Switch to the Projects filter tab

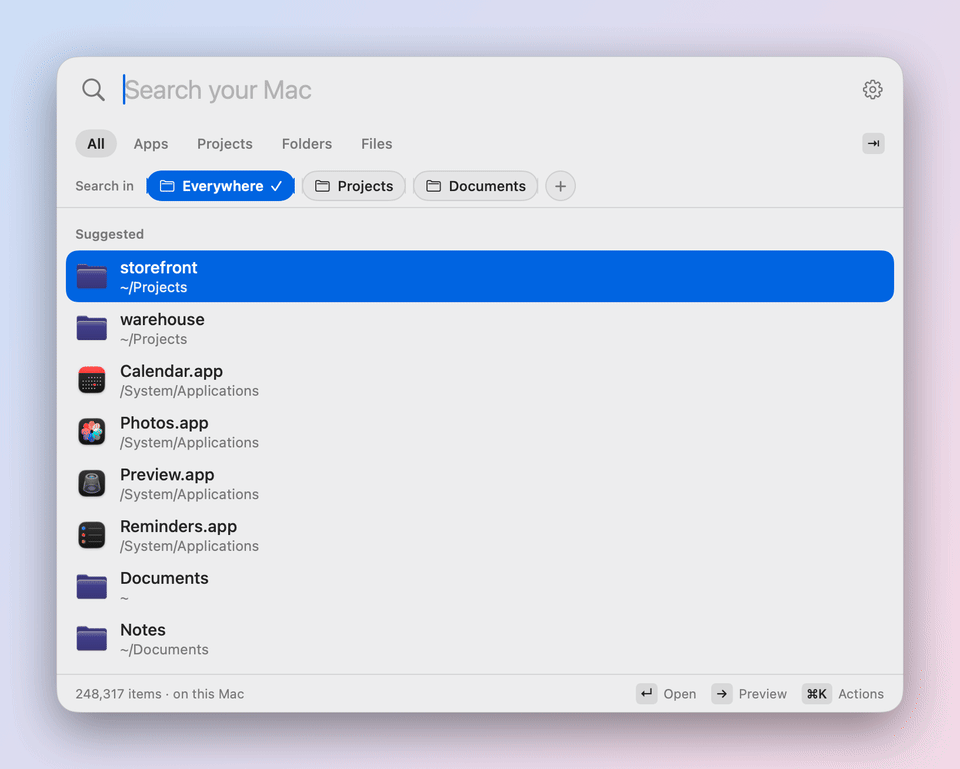click(x=225, y=144)
